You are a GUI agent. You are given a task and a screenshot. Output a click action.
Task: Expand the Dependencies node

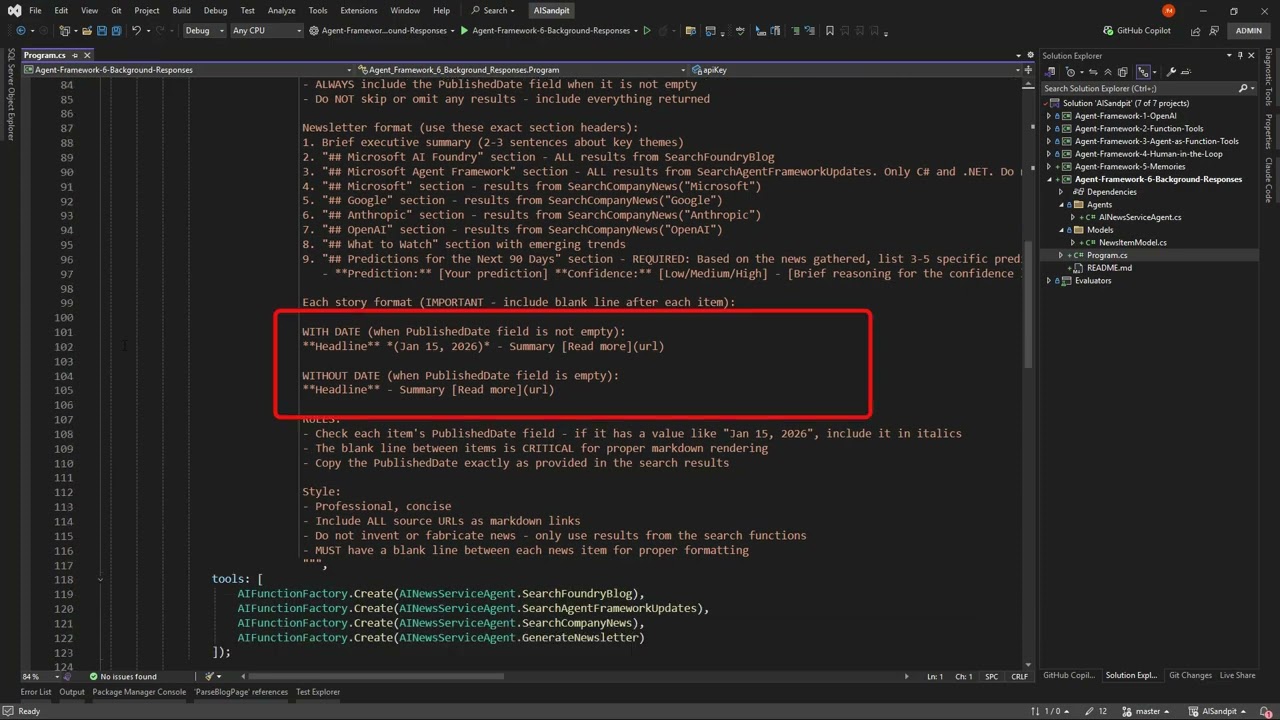(1061, 192)
